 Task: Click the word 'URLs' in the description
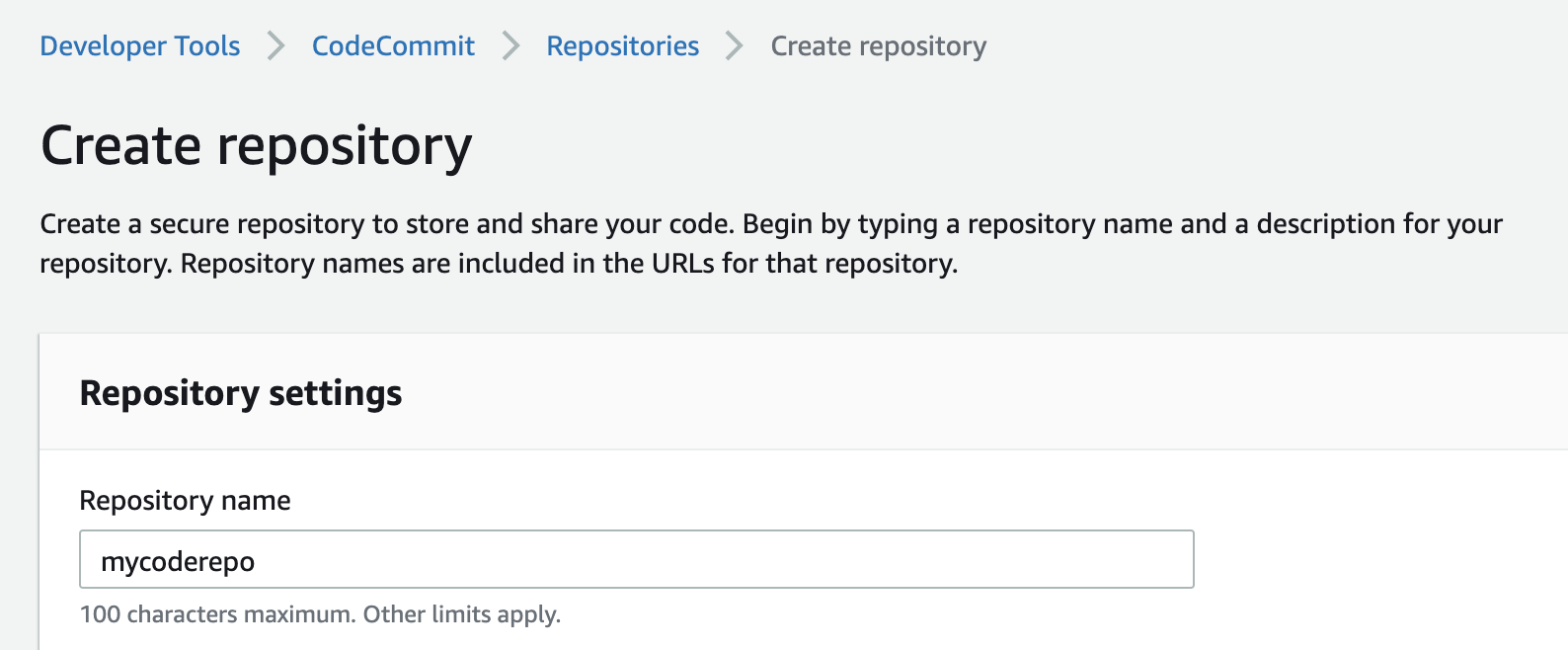click(683, 264)
